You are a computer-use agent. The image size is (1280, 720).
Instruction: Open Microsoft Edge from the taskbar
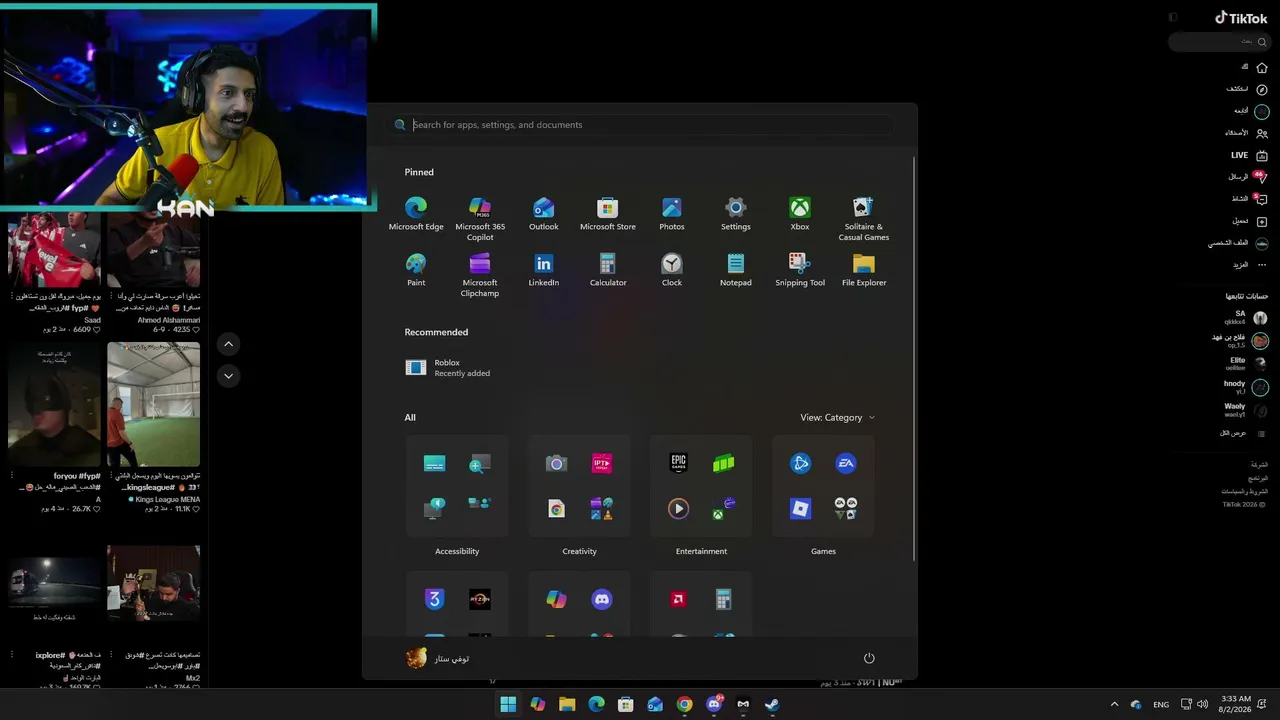596,704
